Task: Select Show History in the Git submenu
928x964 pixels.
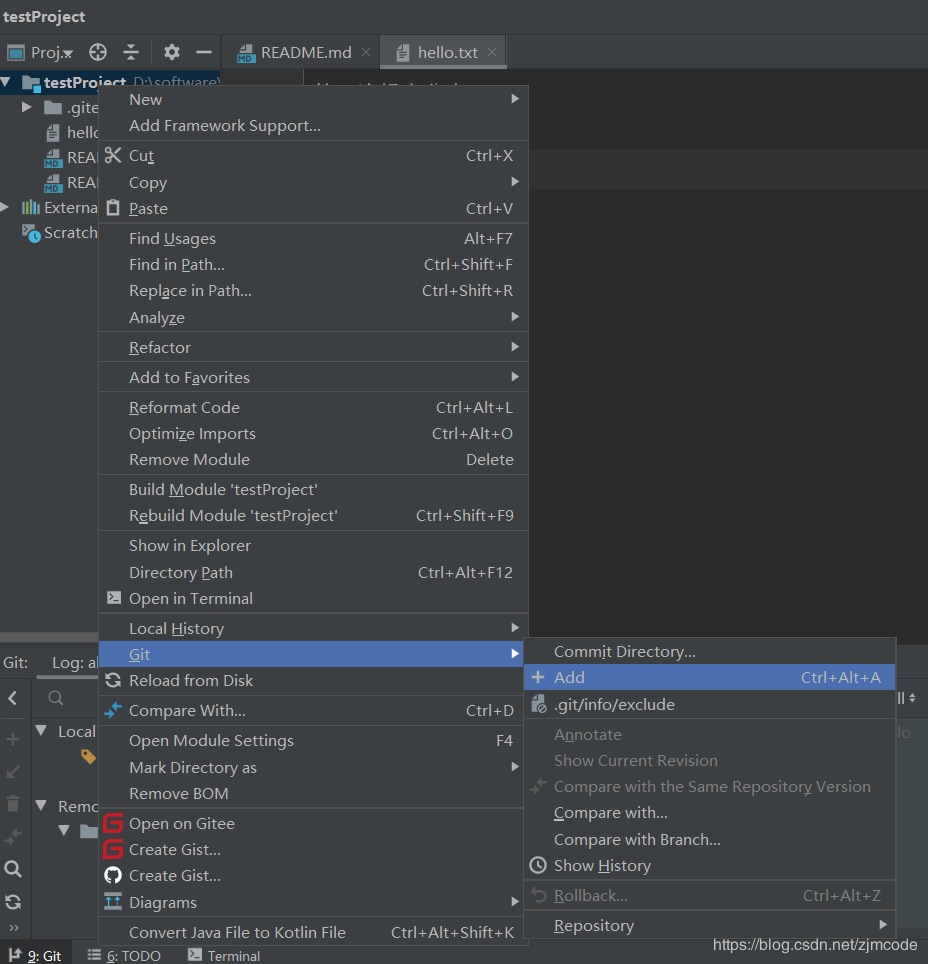Action: point(602,866)
